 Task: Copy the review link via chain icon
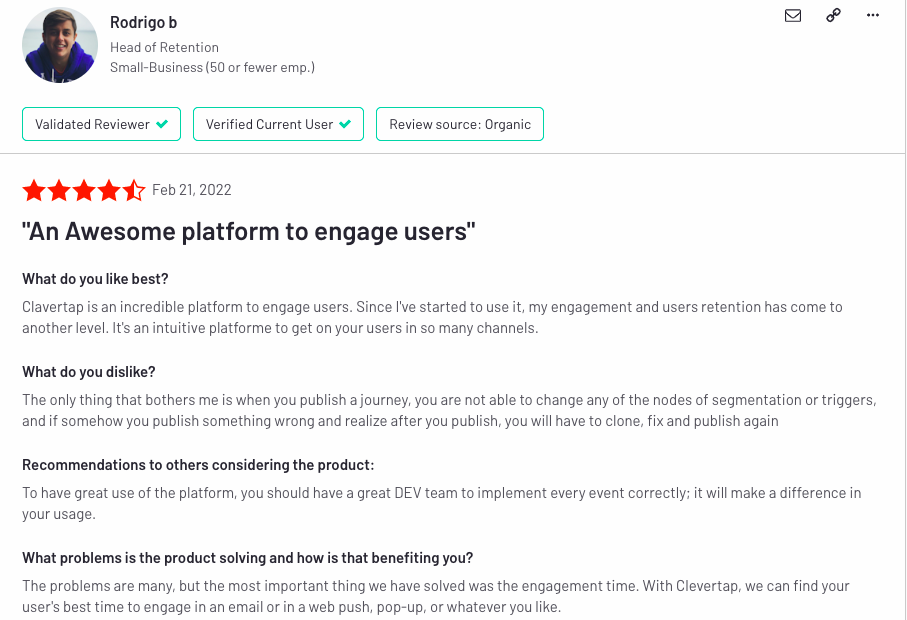(x=833, y=15)
